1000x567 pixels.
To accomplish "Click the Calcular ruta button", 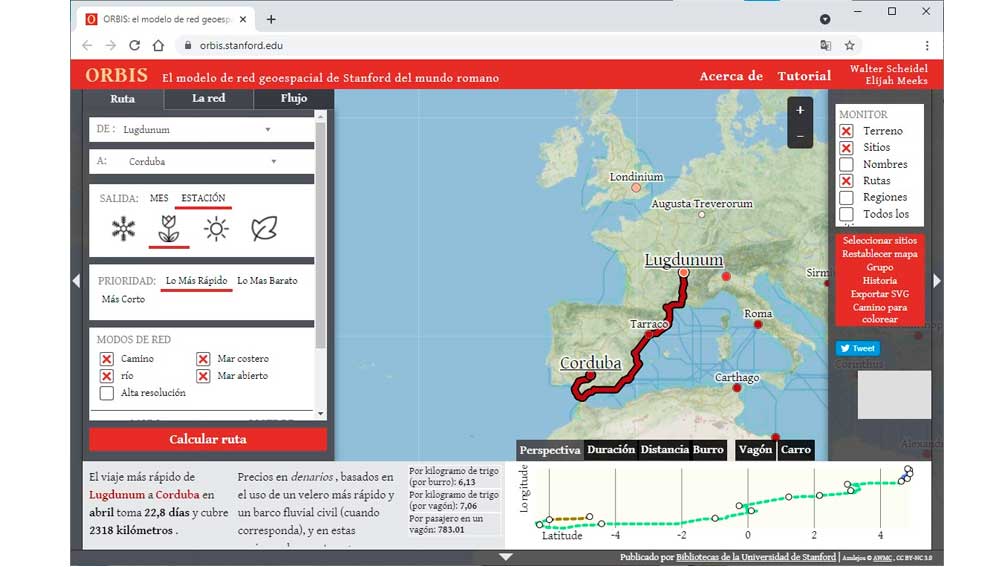I will [208, 439].
